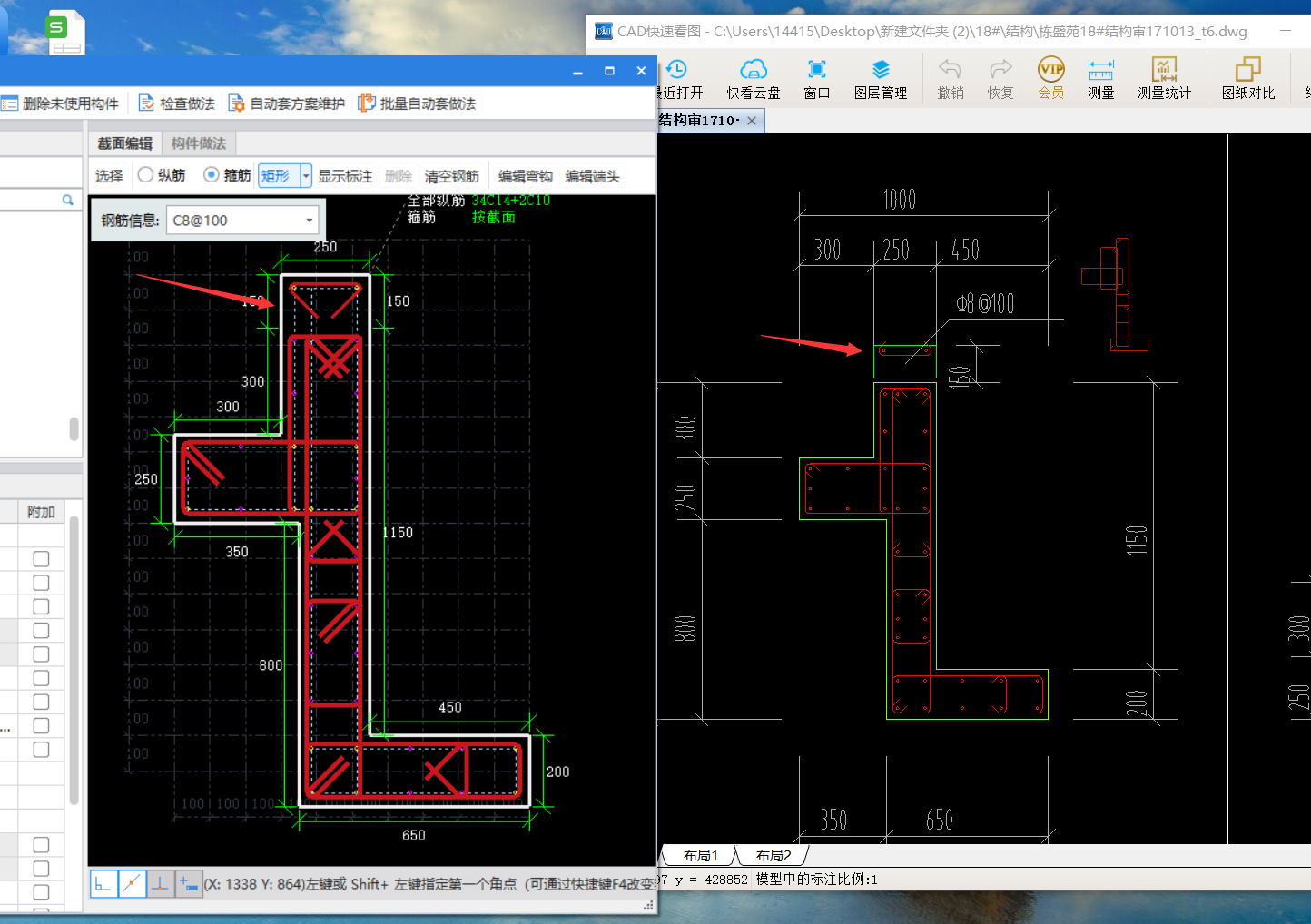Click the 清空钢筋 clear rebar button
The width and height of the screenshot is (1311, 924).
point(452,176)
